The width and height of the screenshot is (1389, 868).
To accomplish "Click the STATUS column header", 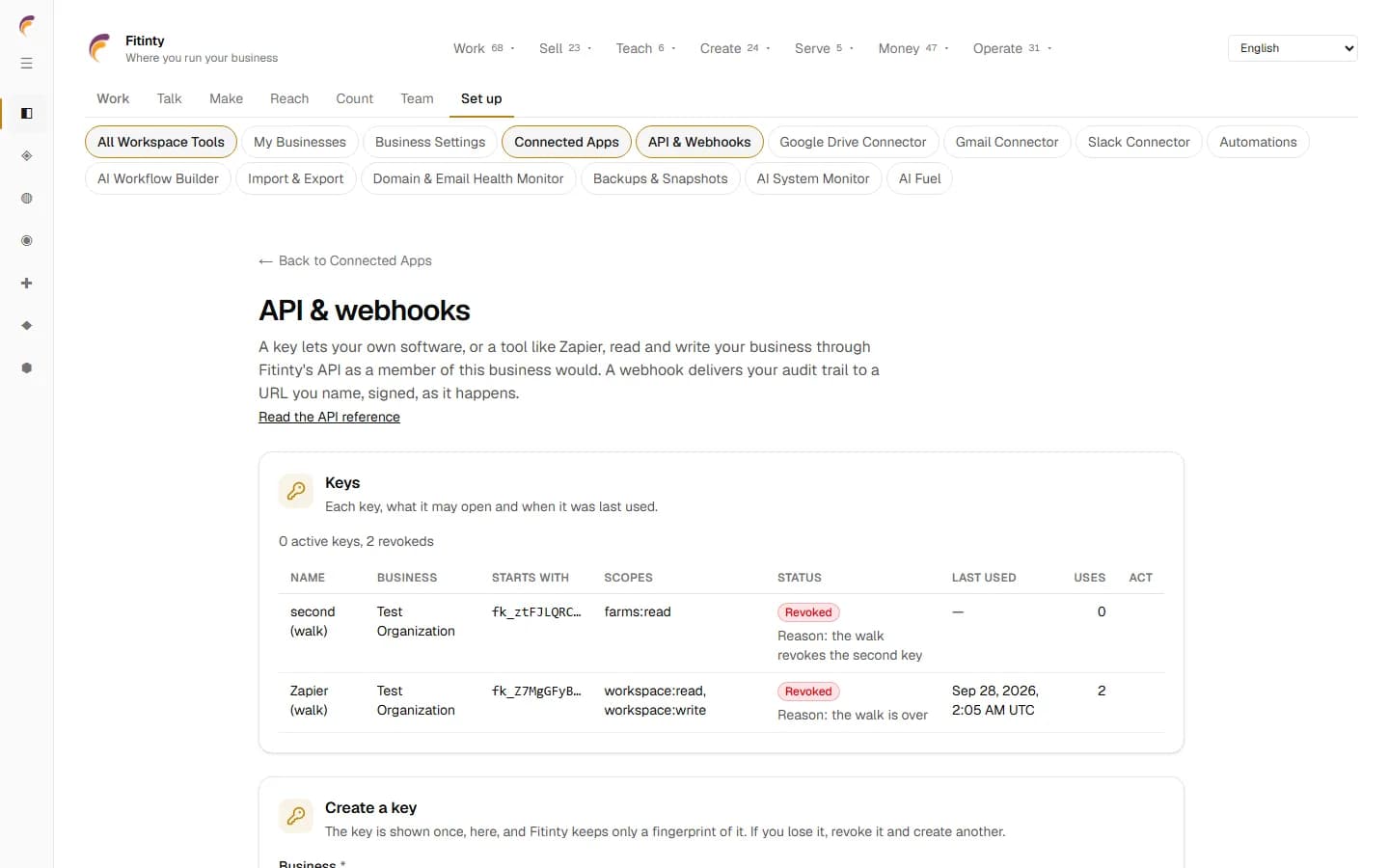I will [800, 578].
